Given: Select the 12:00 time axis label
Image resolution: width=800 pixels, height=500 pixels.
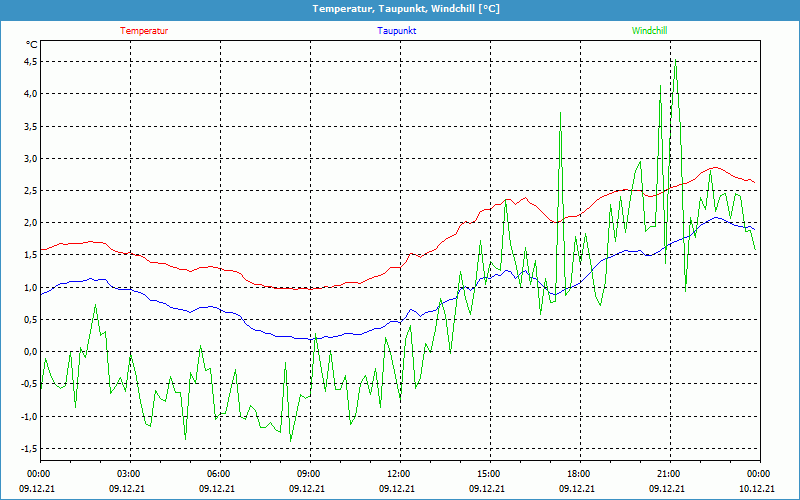Looking at the screenshot, I should (398, 474).
